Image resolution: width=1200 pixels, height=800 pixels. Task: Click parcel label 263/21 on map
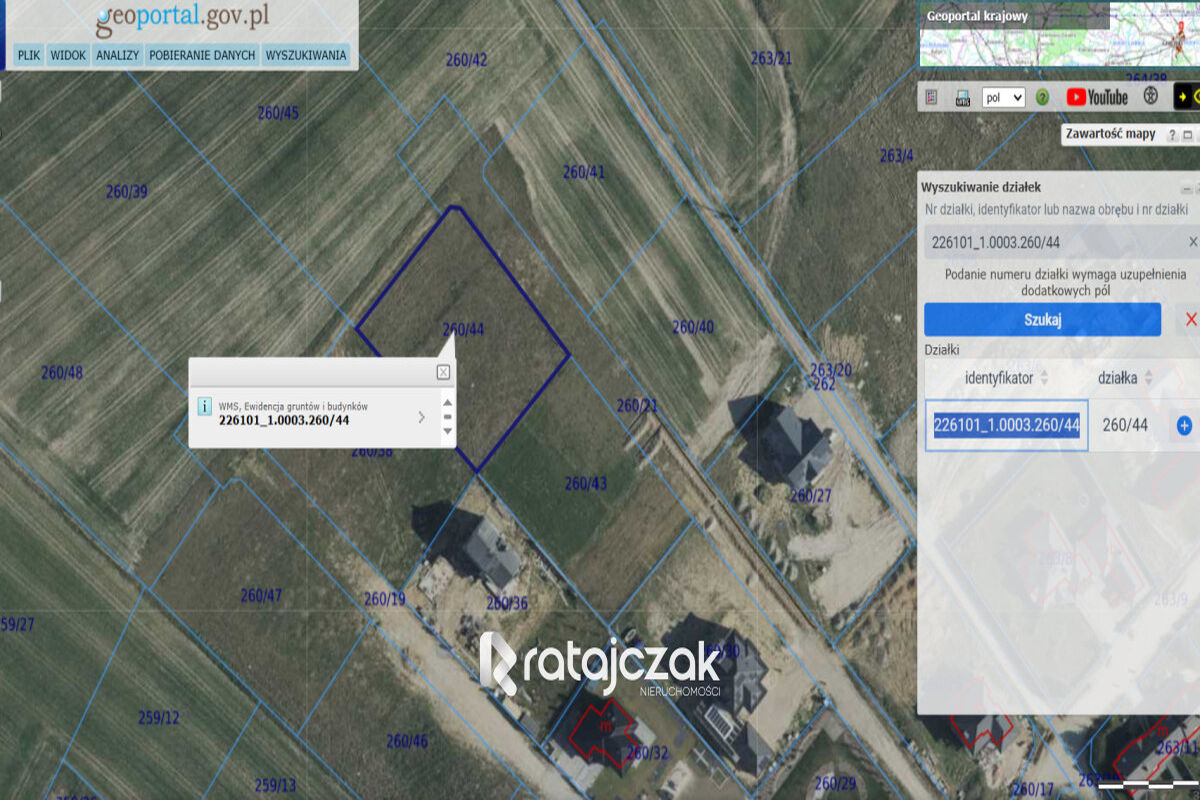(x=771, y=58)
